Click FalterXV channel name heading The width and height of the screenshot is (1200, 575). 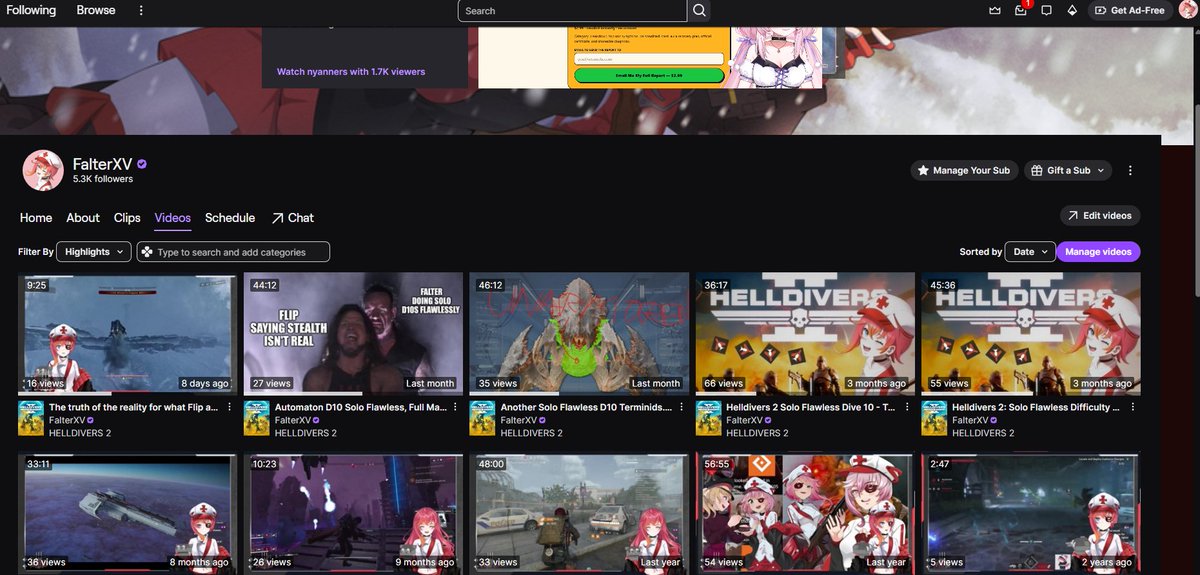pos(102,164)
